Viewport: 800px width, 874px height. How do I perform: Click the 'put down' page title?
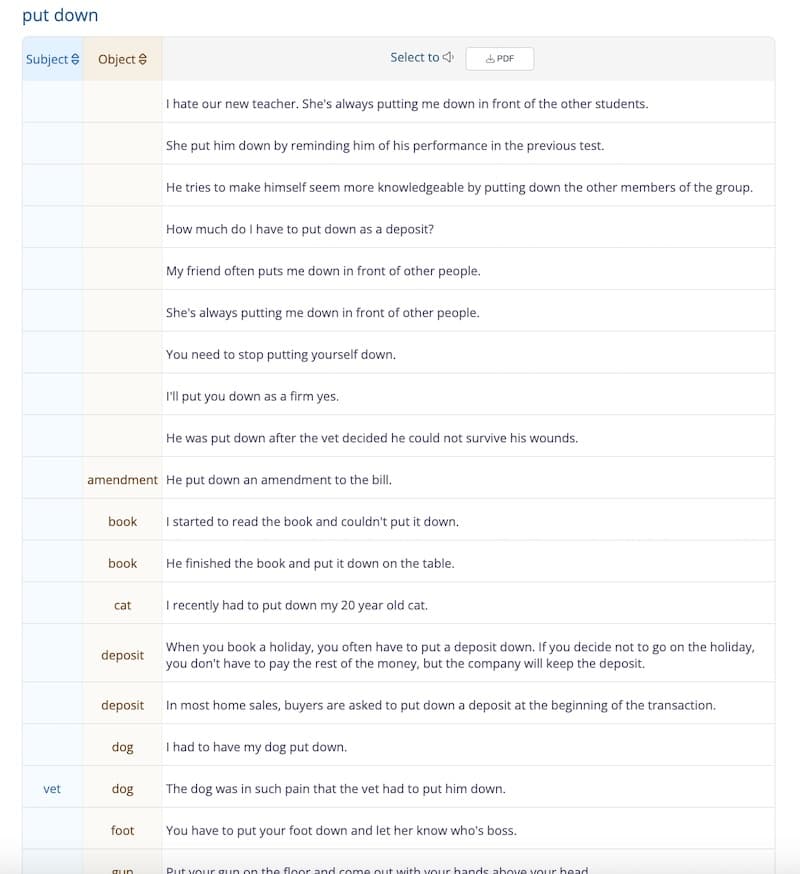click(60, 15)
